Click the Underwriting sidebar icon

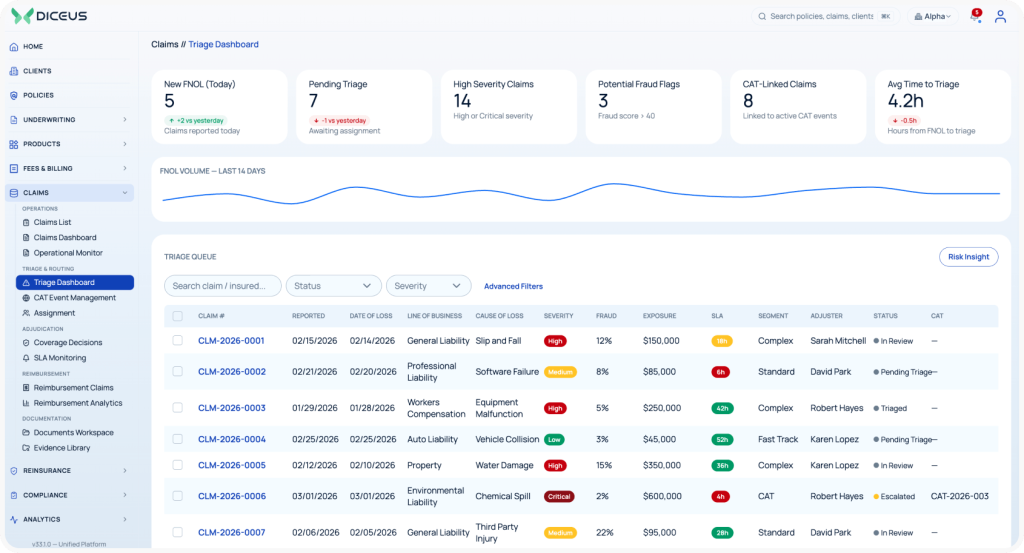point(14,120)
